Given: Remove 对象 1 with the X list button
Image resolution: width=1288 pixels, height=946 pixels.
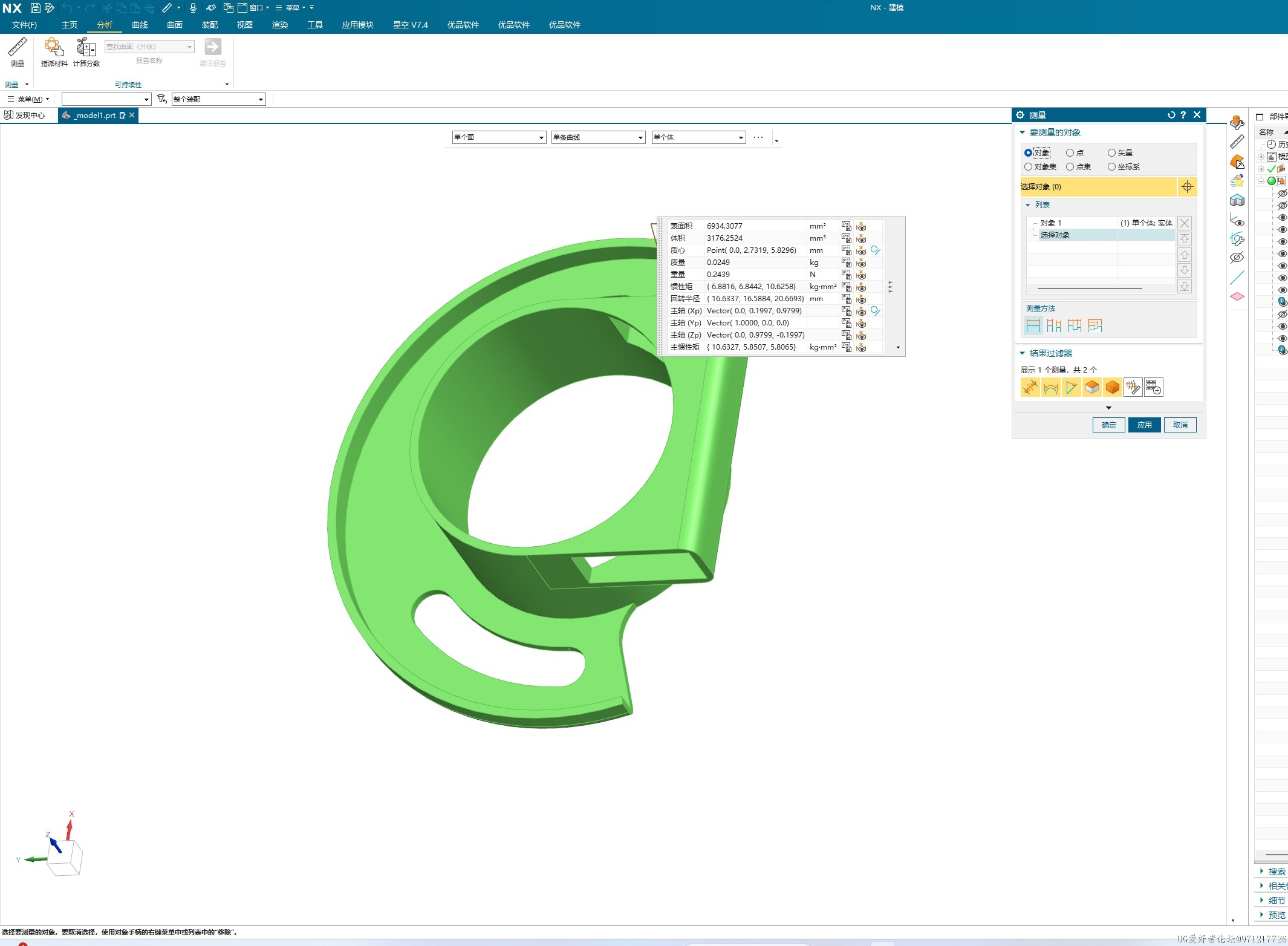Looking at the screenshot, I should pyautogui.click(x=1185, y=223).
